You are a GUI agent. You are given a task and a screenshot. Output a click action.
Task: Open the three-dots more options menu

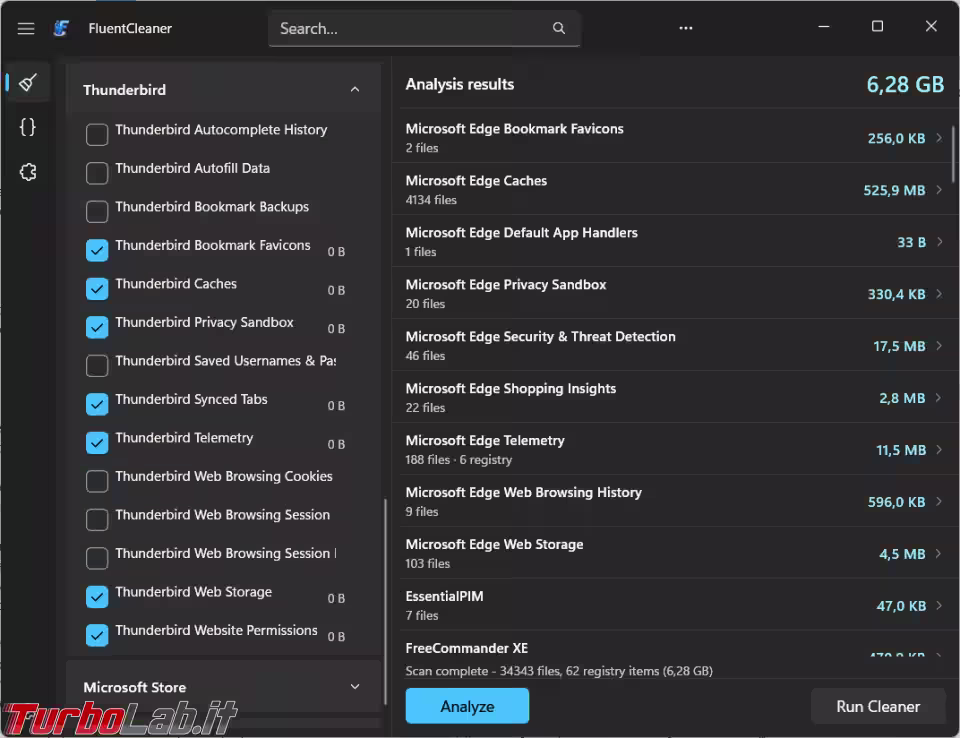[x=686, y=28]
